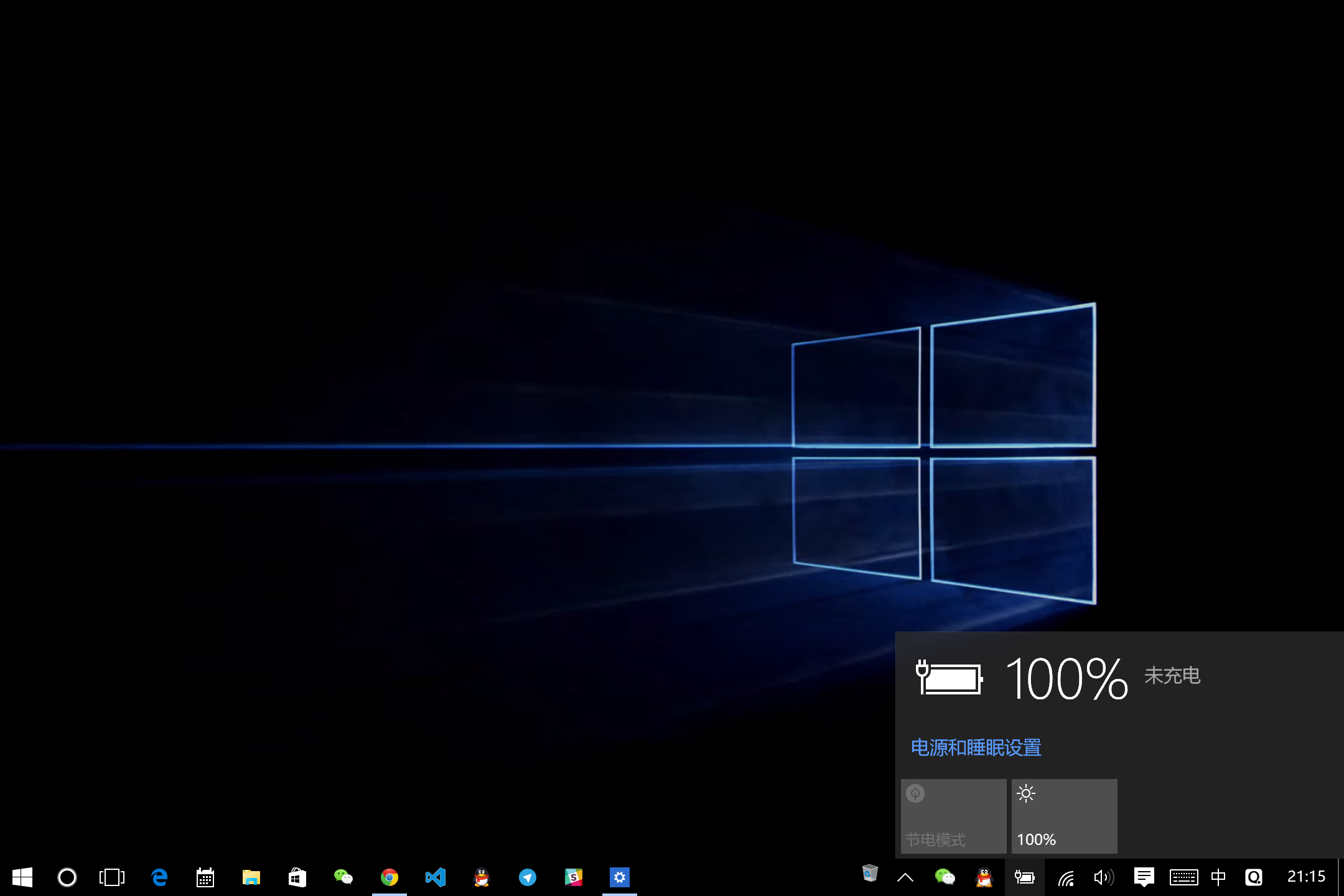This screenshot has height=896, width=1344.
Task: Switch to Task View
Action: 111,877
